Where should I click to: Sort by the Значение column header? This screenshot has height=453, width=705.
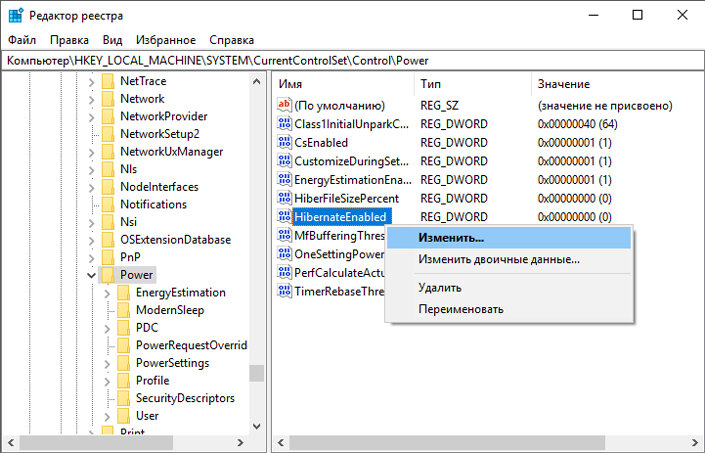tap(617, 84)
